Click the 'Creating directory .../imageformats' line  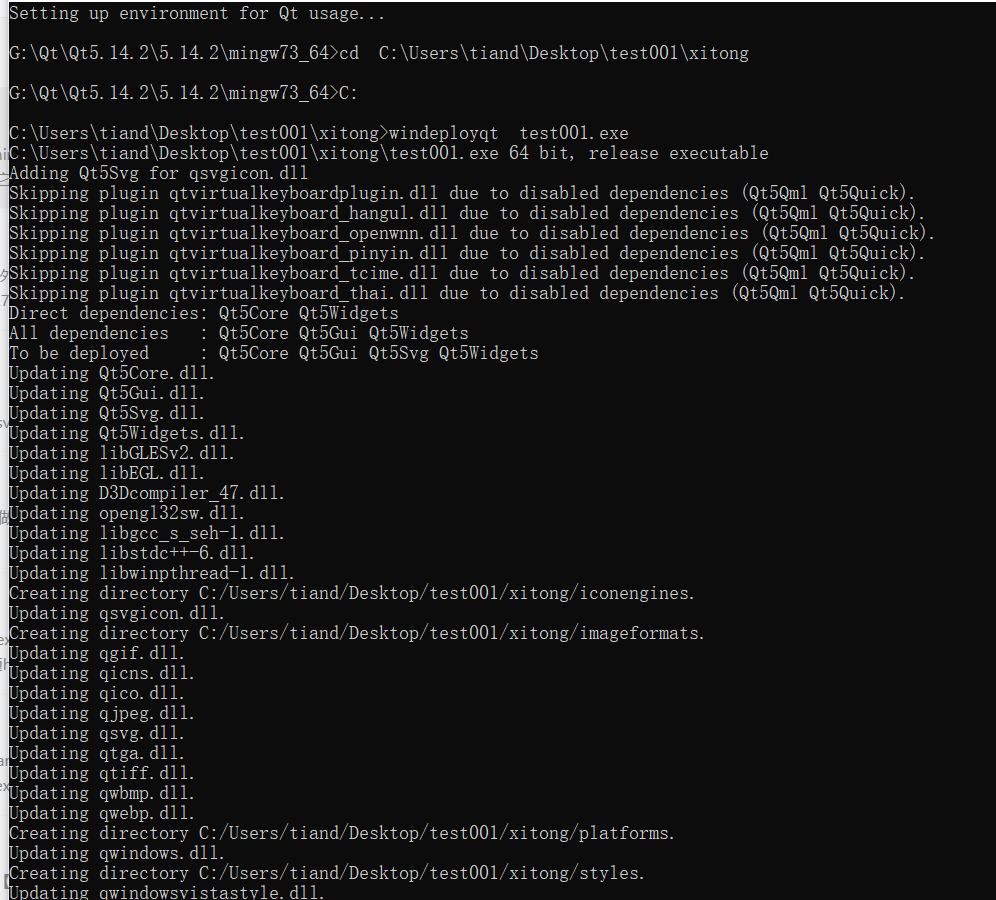[x=357, y=633]
